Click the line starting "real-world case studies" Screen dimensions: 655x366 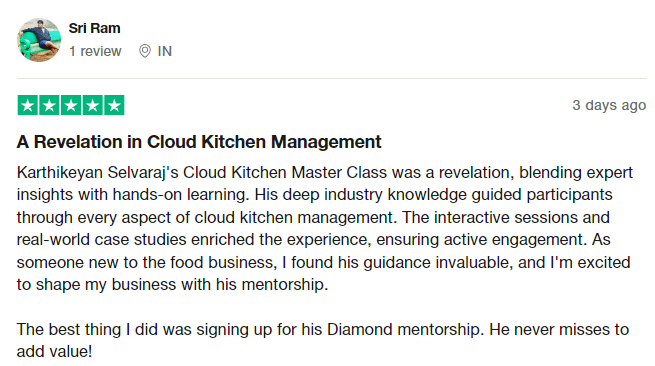tap(314, 240)
